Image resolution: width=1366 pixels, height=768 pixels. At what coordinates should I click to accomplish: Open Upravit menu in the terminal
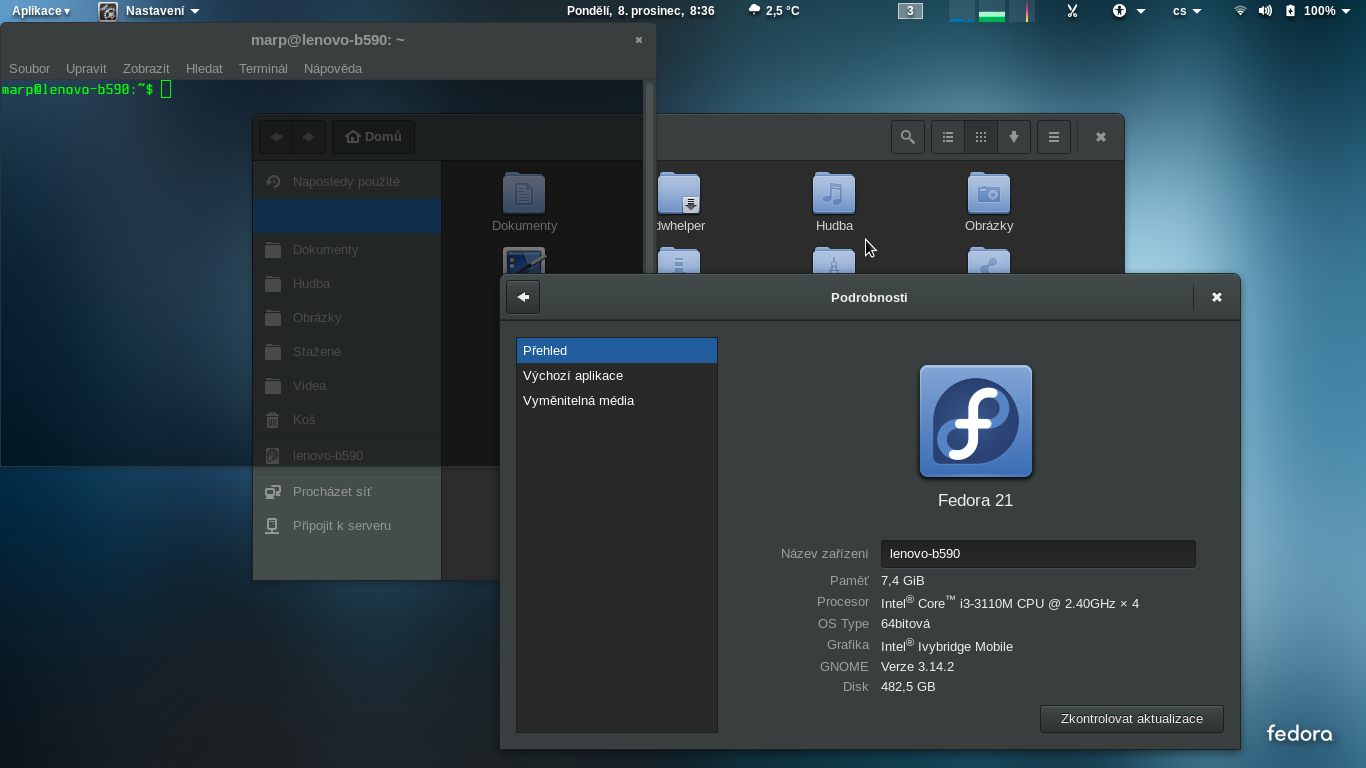(x=86, y=68)
